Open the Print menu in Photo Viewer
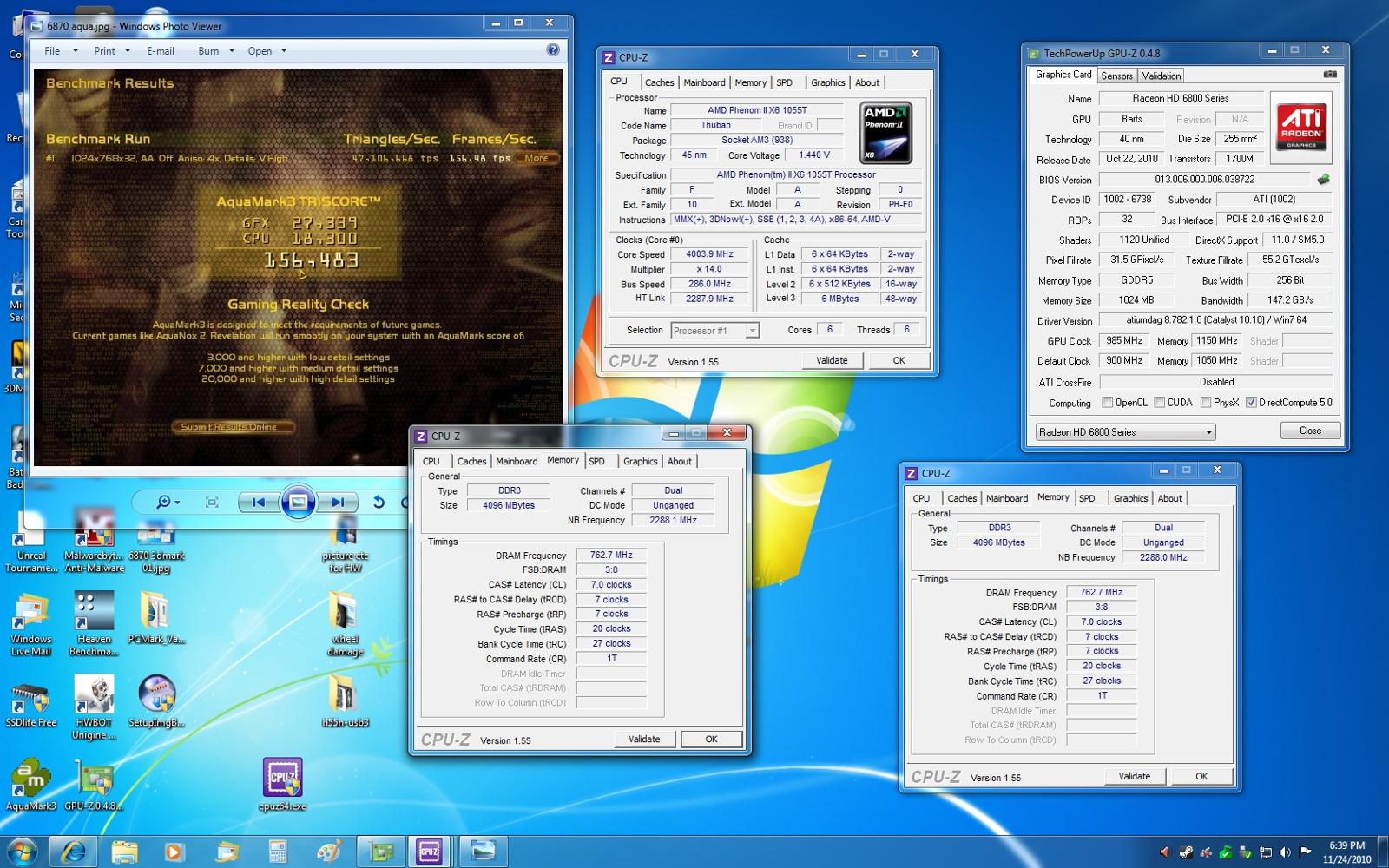Viewport: 1389px width, 868px height. 112,50
